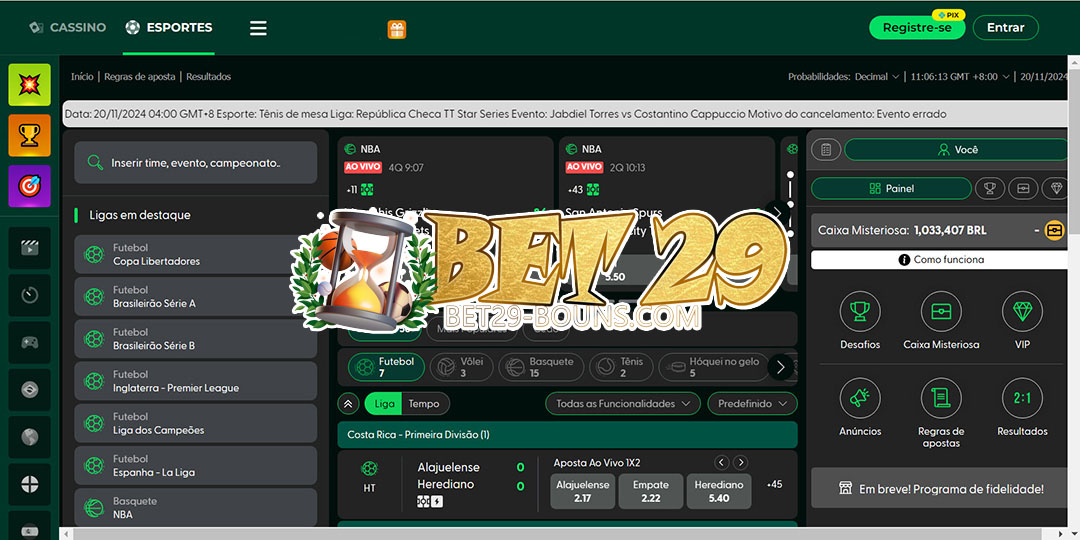Collapse Costa Rica - Primeira Divisão header
1080x540 pixels.
coord(568,435)
